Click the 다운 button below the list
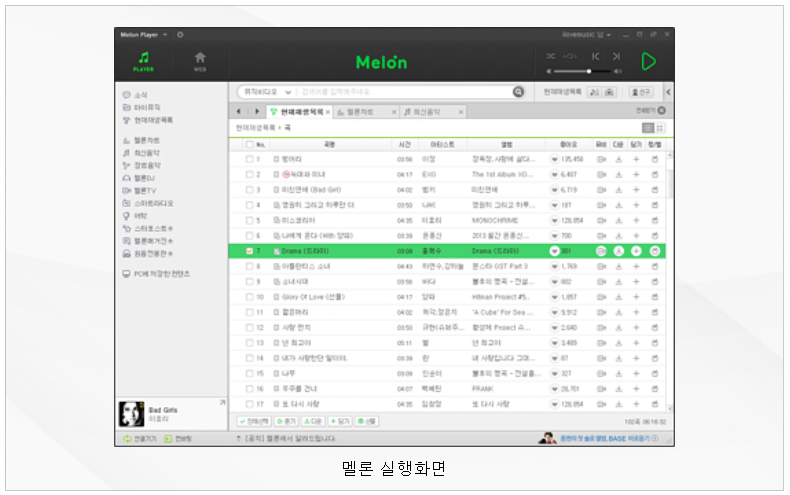 click(x=313, y=421)
